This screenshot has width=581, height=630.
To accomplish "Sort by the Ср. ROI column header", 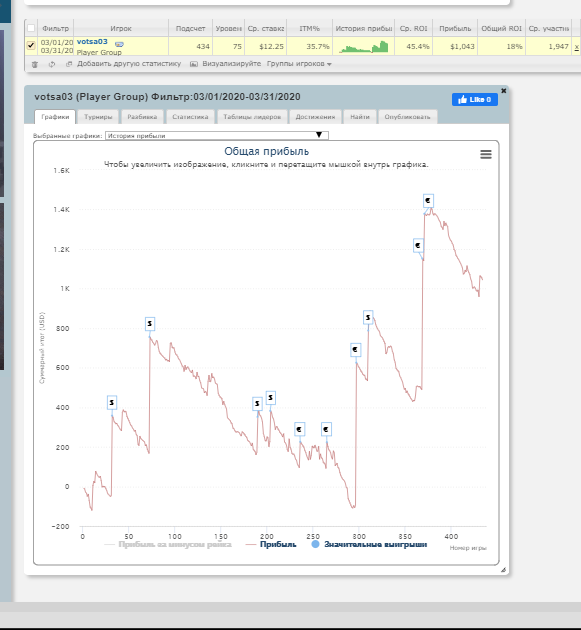I will pos(414,29).
